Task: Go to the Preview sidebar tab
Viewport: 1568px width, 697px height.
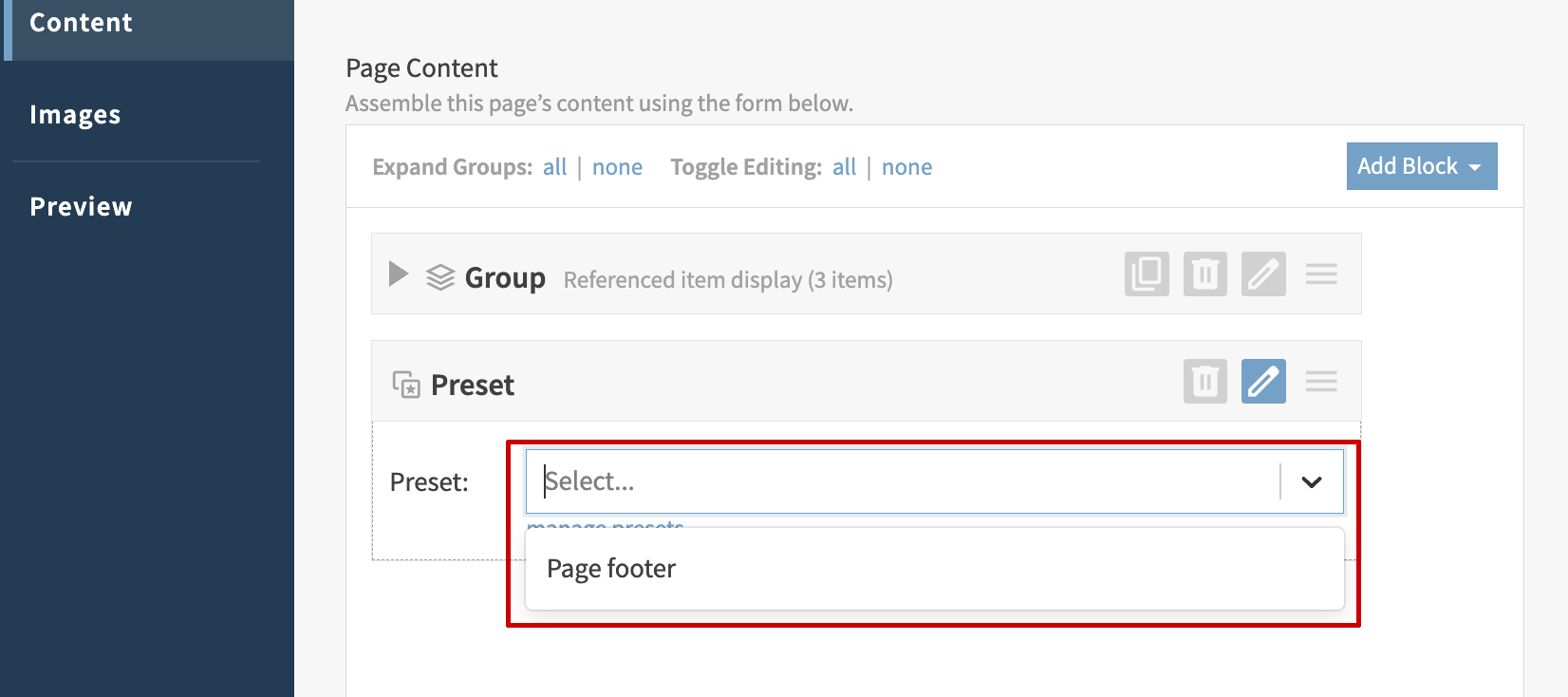Action: pos(81,207)
